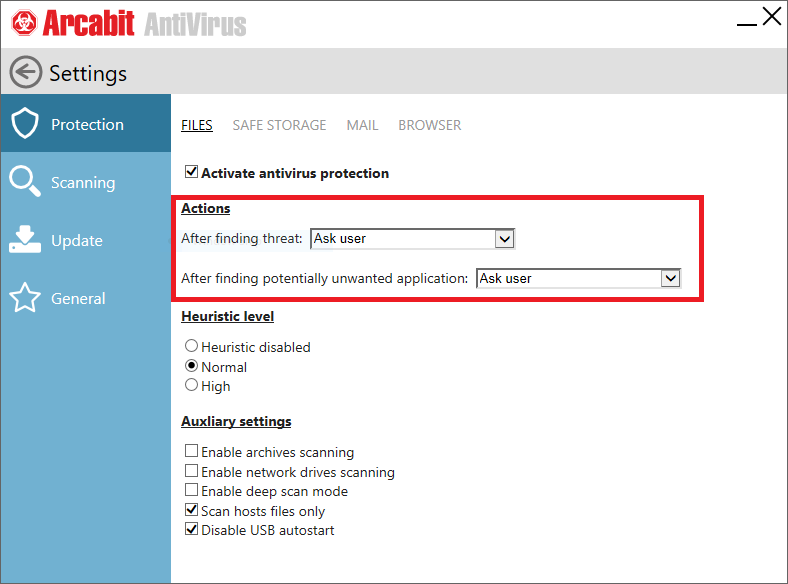The height and width of the screenshot is (584, 788).
Task: Toggle Activate antivirus protection checkbox
Action: [191, 172]
